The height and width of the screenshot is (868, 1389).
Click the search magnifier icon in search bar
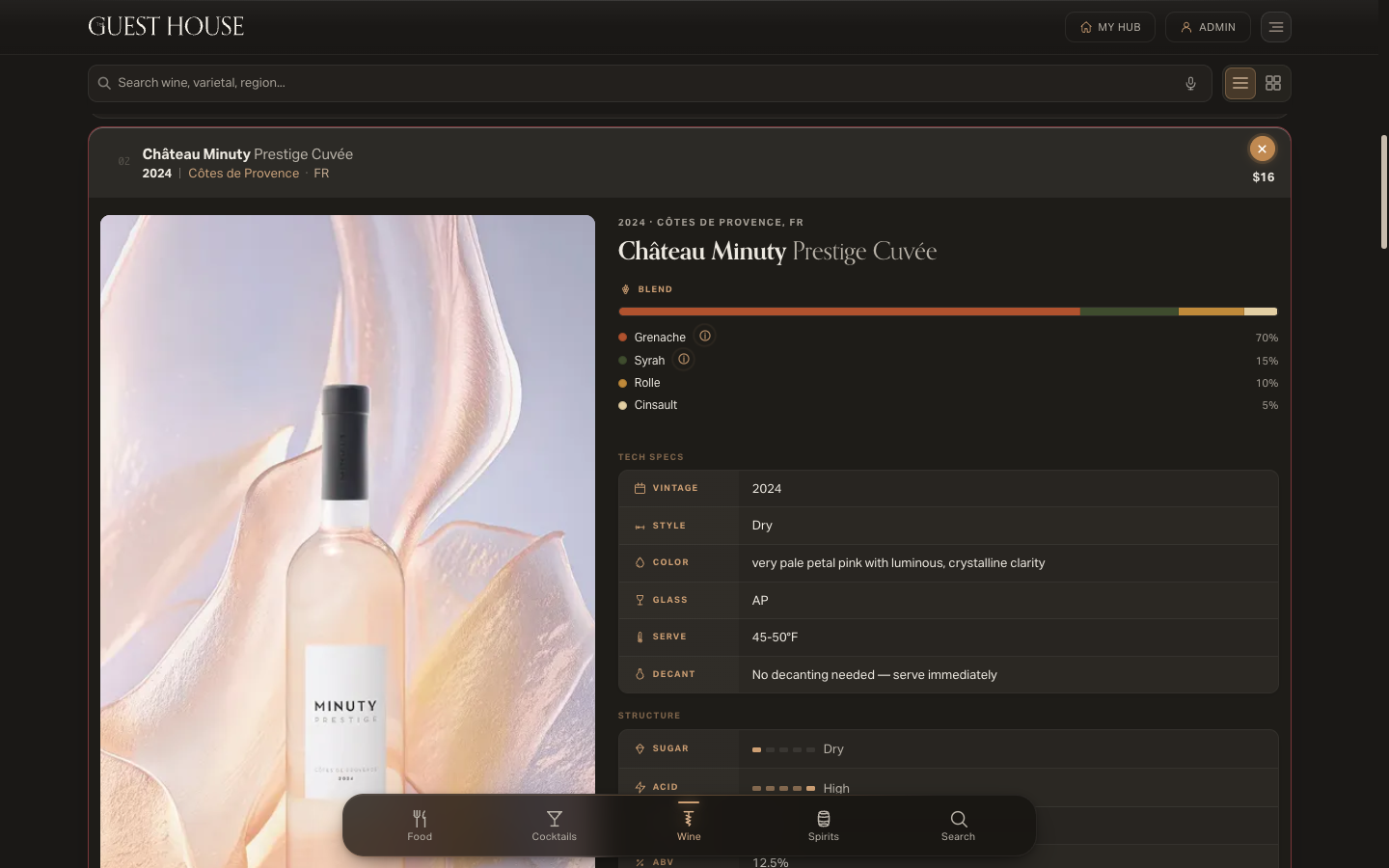tap(104, 83)
